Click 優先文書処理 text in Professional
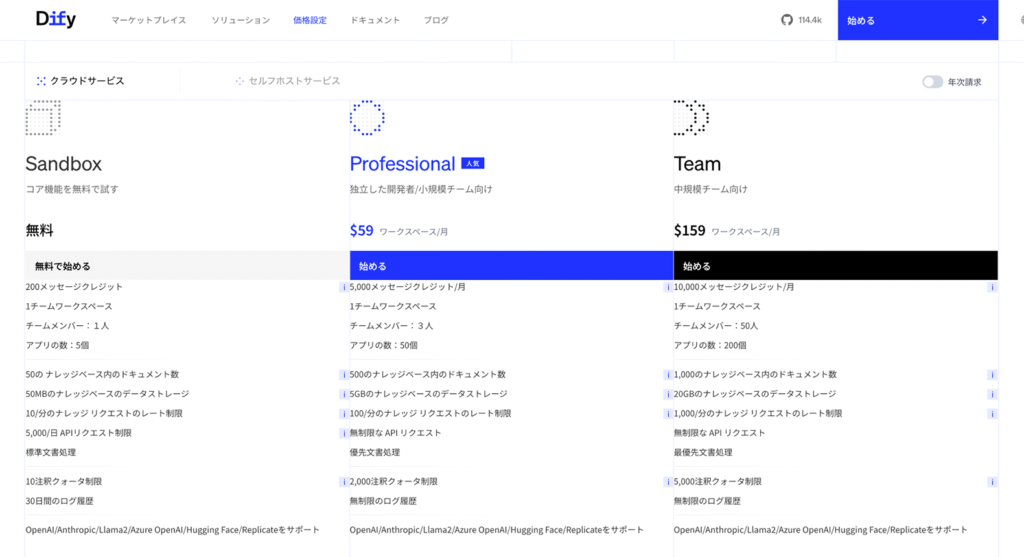The width and height of the screenshot is (1024, 557). tap(375, 453)
